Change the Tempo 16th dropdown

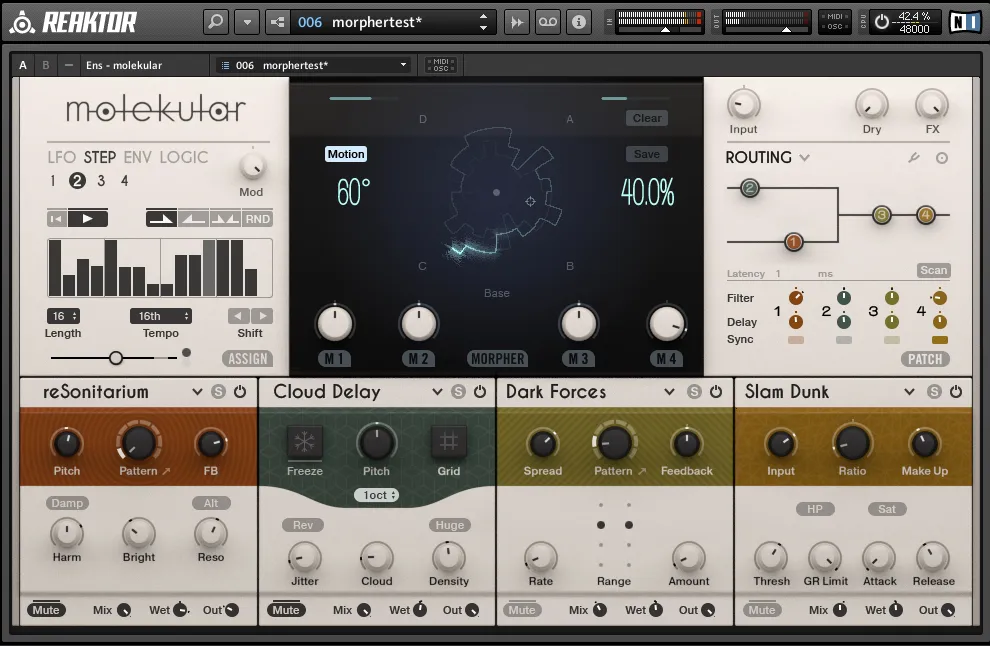(160, 316)
